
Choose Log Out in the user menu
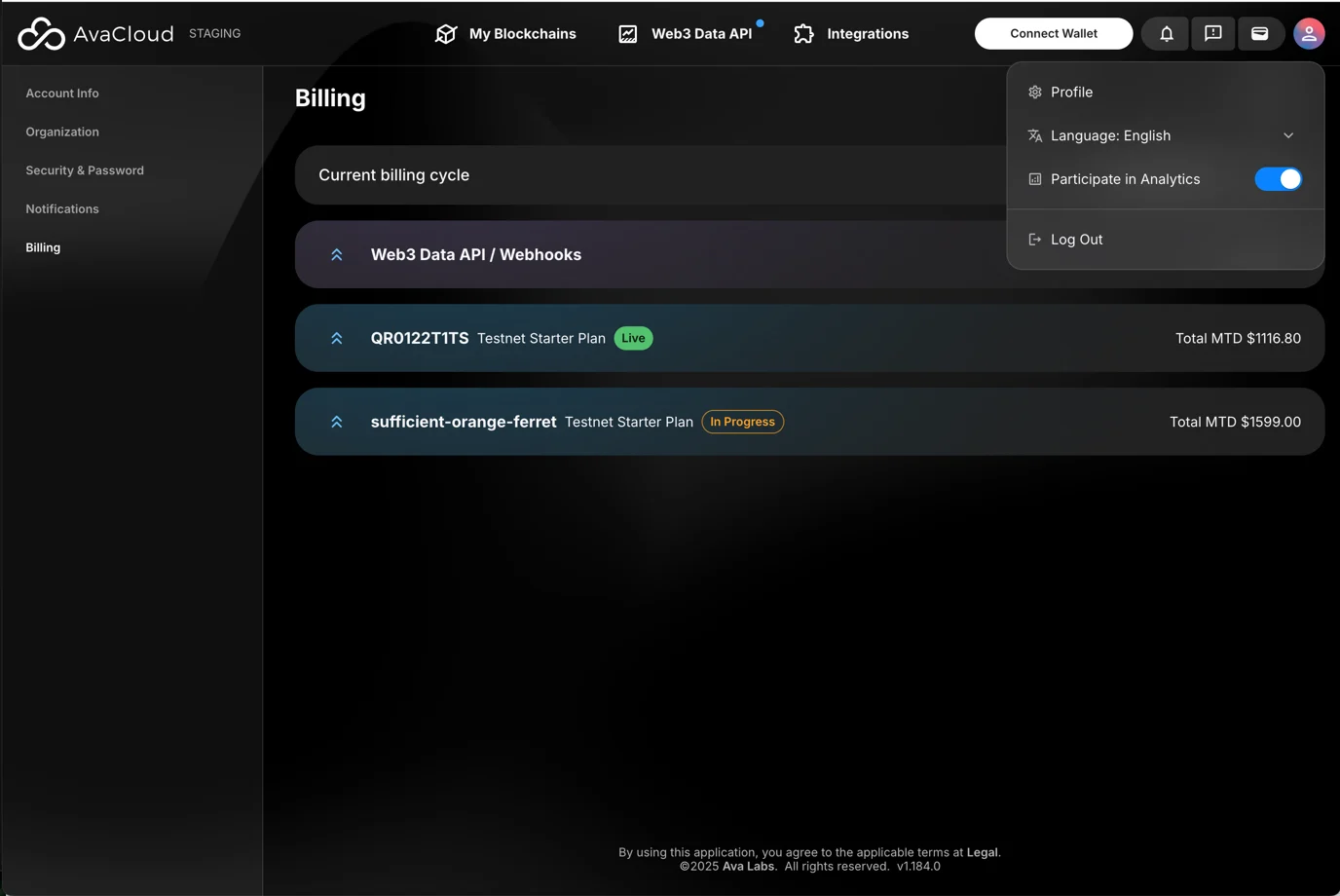pyautogui.click(x=1076, y=240)
